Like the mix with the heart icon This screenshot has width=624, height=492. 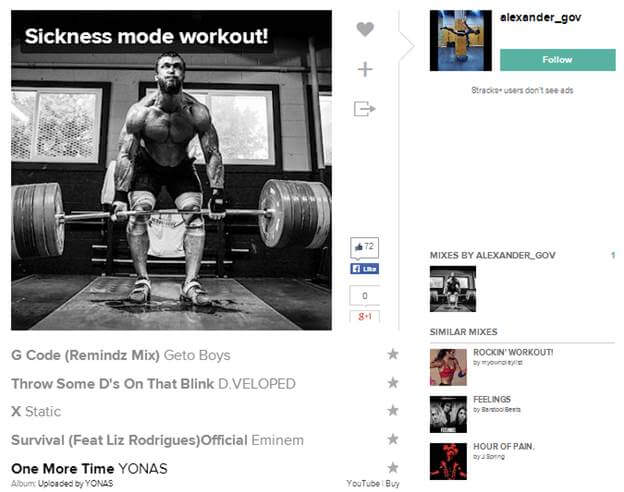[x=365, y=29]
